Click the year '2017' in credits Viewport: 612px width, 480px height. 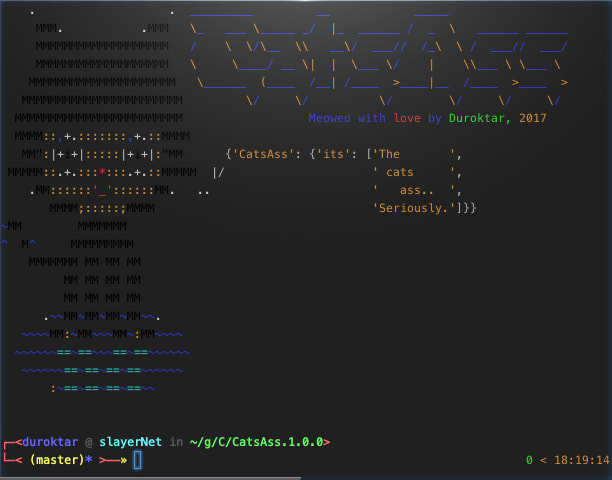(x=532, y=118)
